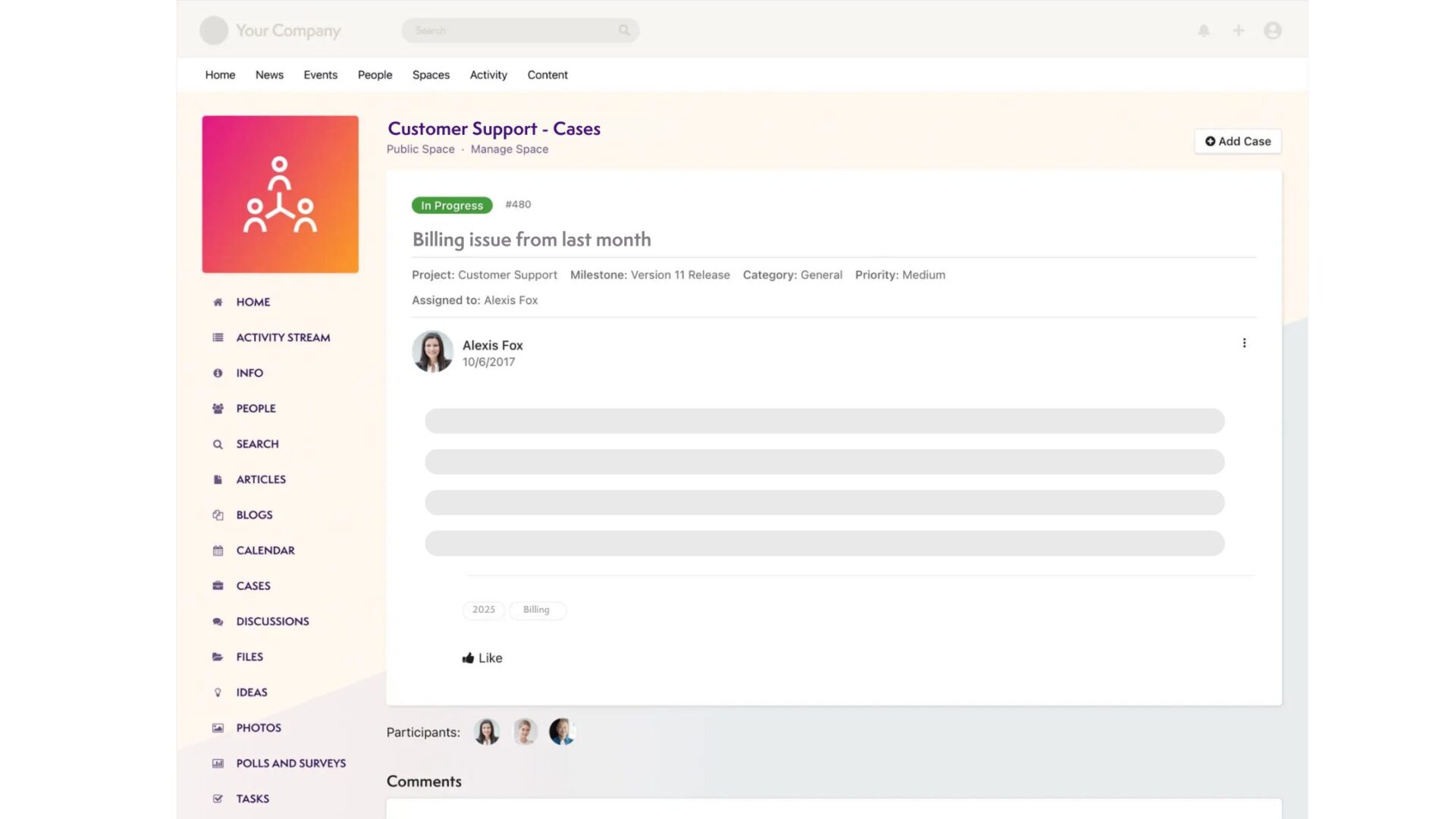Navigate to the Cases section
Viewport: 1456px width, 819px height.
(x=252, y=585)
